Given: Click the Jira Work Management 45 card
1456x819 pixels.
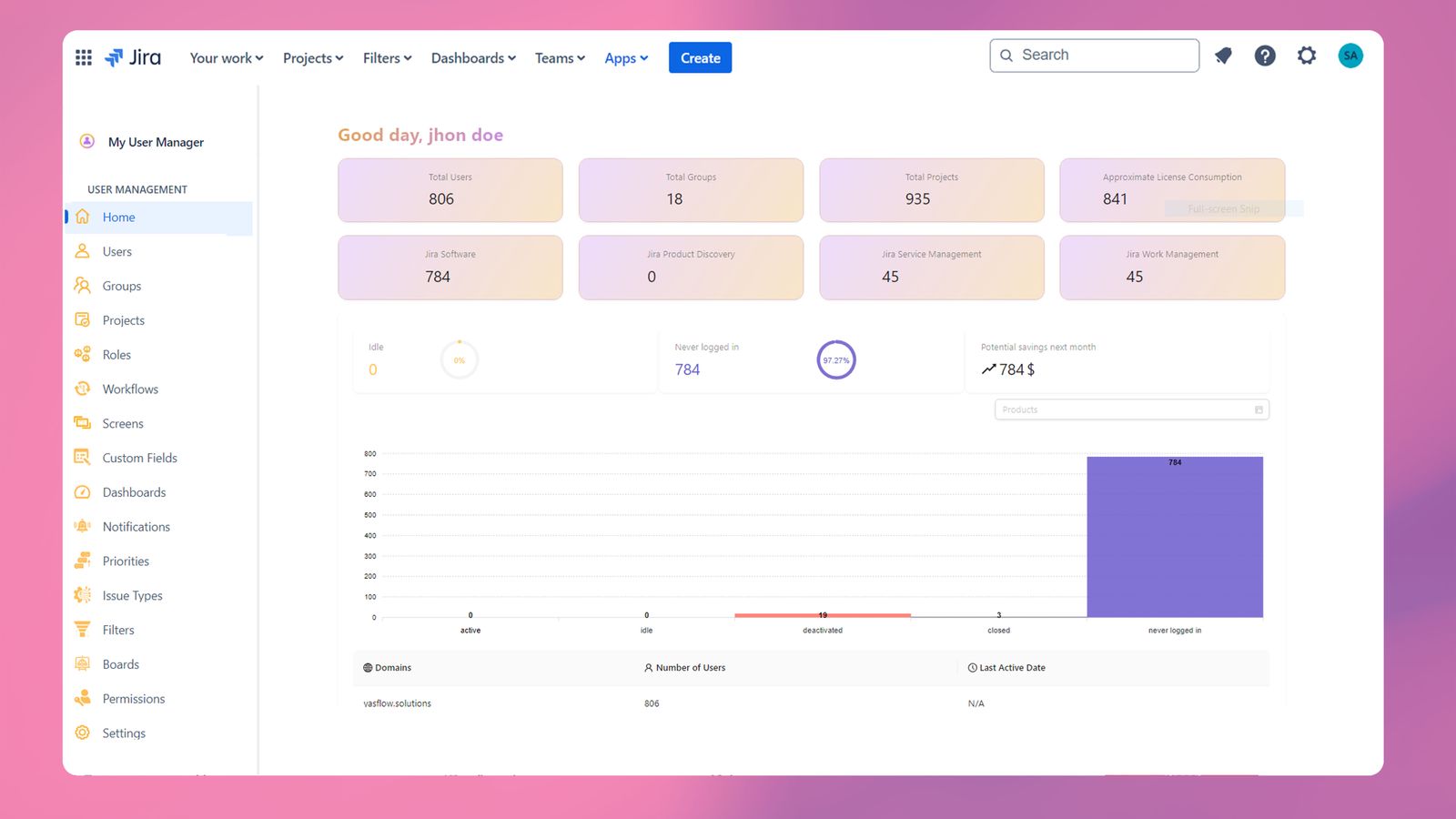Looking at the screenshot, I should click(1172, 268).
